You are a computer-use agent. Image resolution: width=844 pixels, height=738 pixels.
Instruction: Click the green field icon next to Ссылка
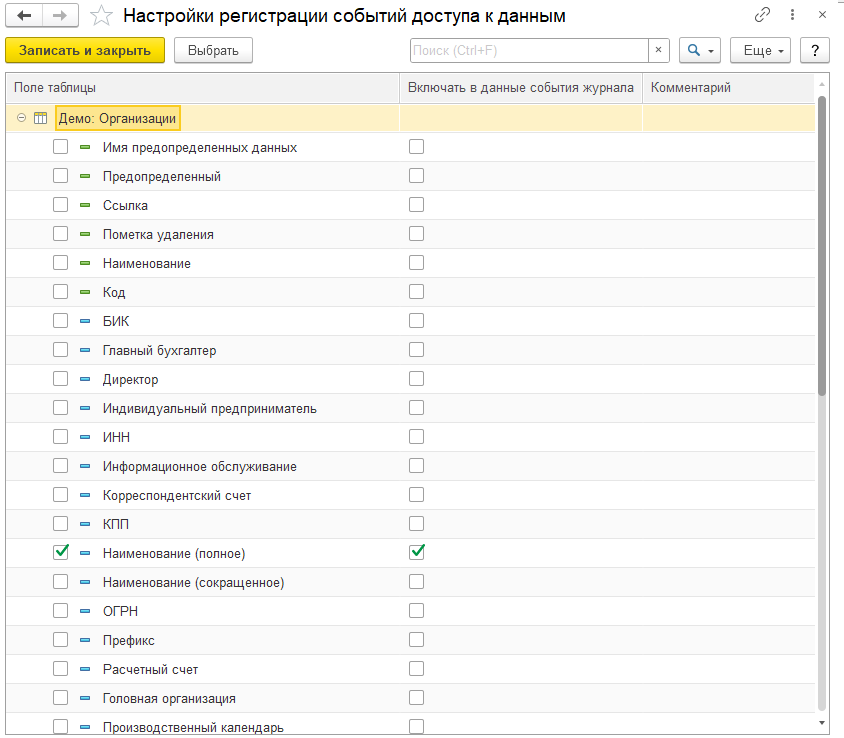coord(85,205)
